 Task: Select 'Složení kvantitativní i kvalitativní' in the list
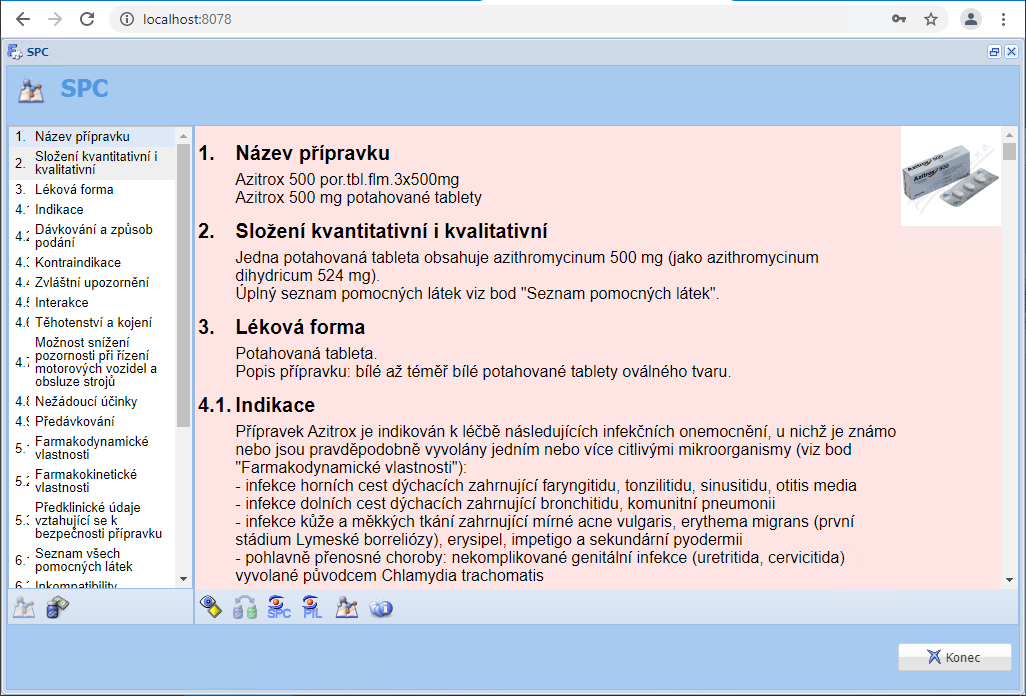pyautogui.click(x=93, y=163)
